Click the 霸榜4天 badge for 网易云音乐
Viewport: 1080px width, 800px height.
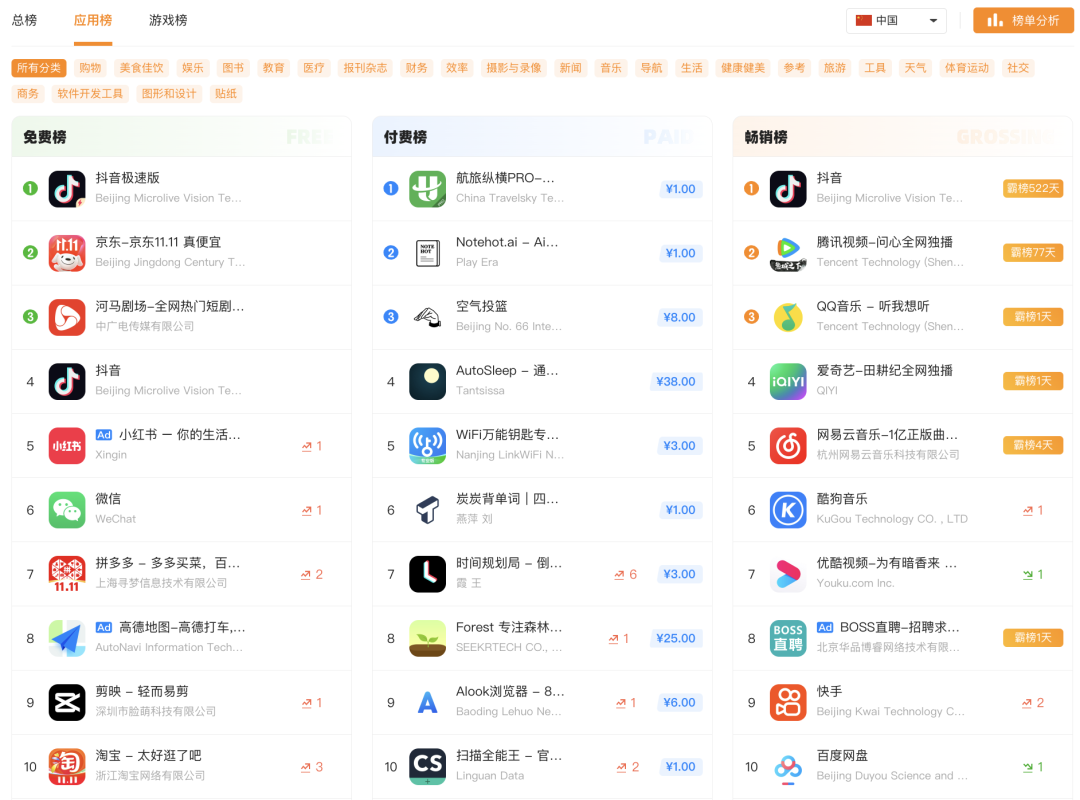(x=1032, y=445)
